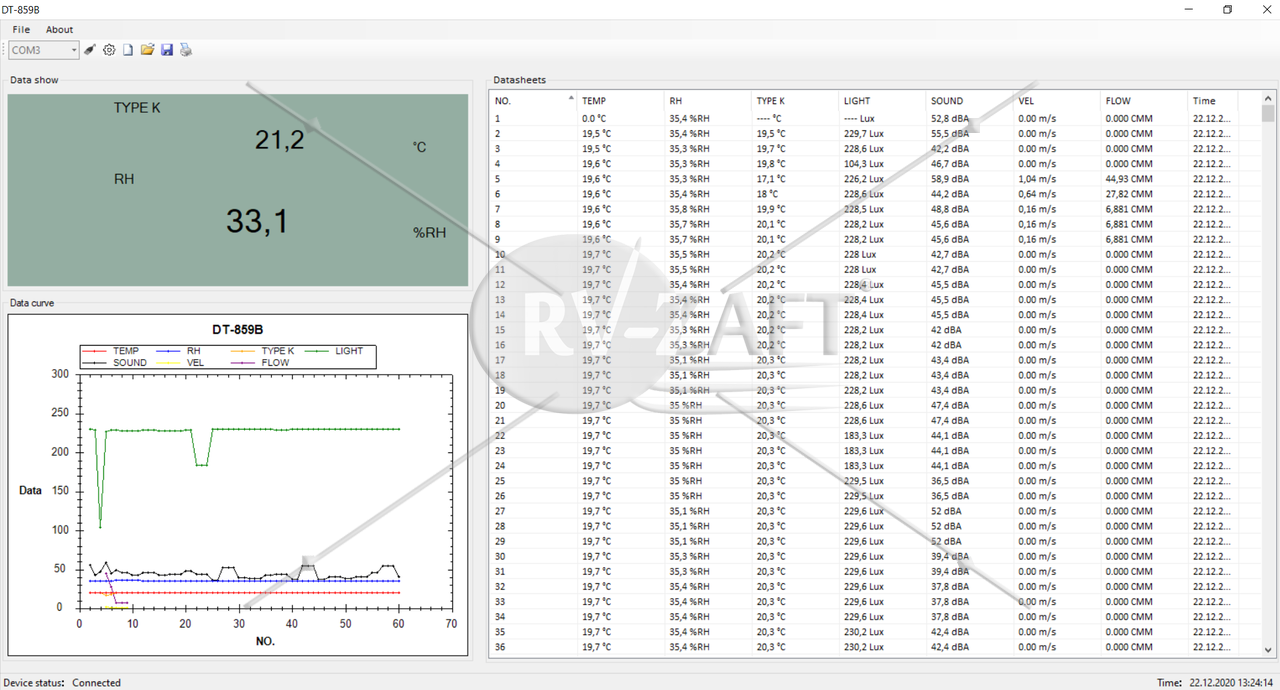Click the Time column header
Image resolution: width=1280 pixels, height=690 pixels.
1213,101
